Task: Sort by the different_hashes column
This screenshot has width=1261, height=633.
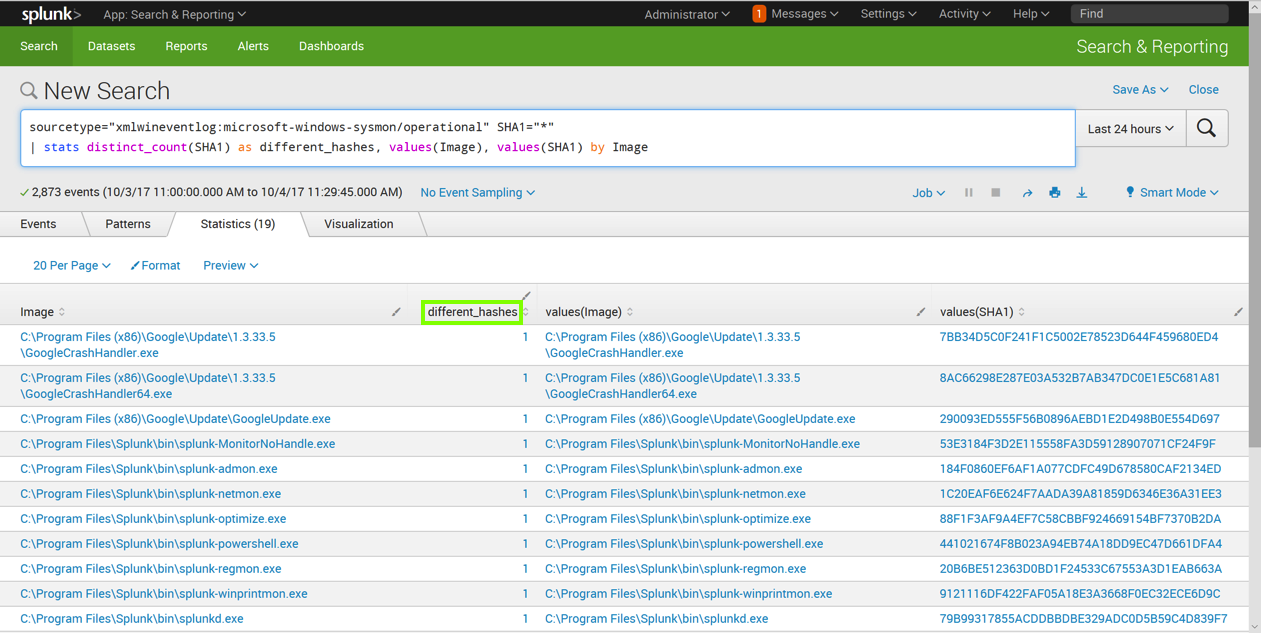Action: 472,312
